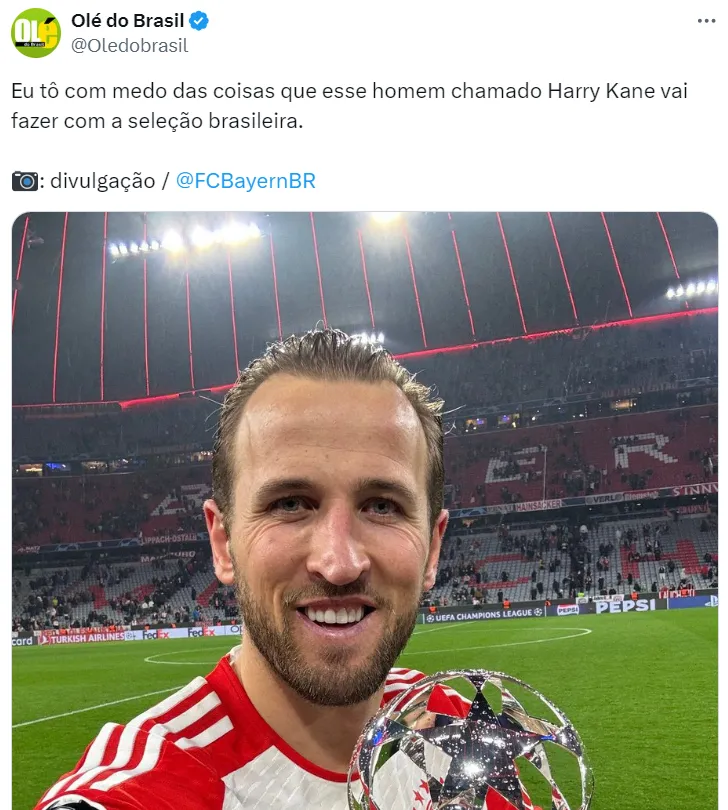The height and width of the screenshot is (810, 728).
Task: Open the three-dot more options menu
Action: coord(706,21)
